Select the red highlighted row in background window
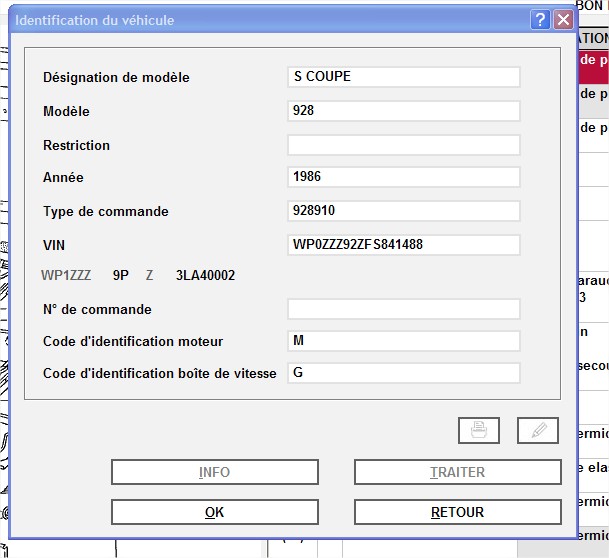 coord(593,66)
